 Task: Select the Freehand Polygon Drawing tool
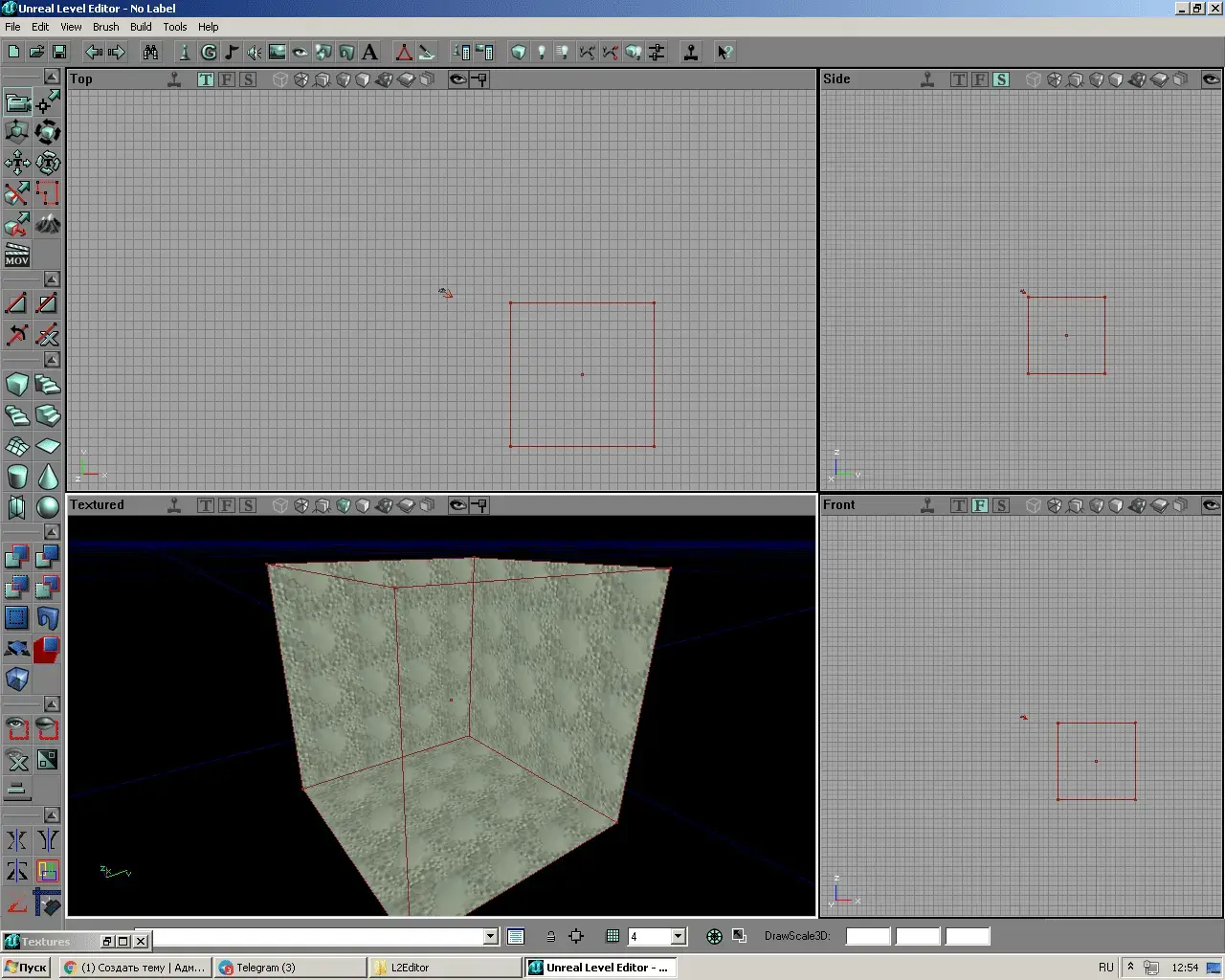pyautogui.click(x=48, y=193)
